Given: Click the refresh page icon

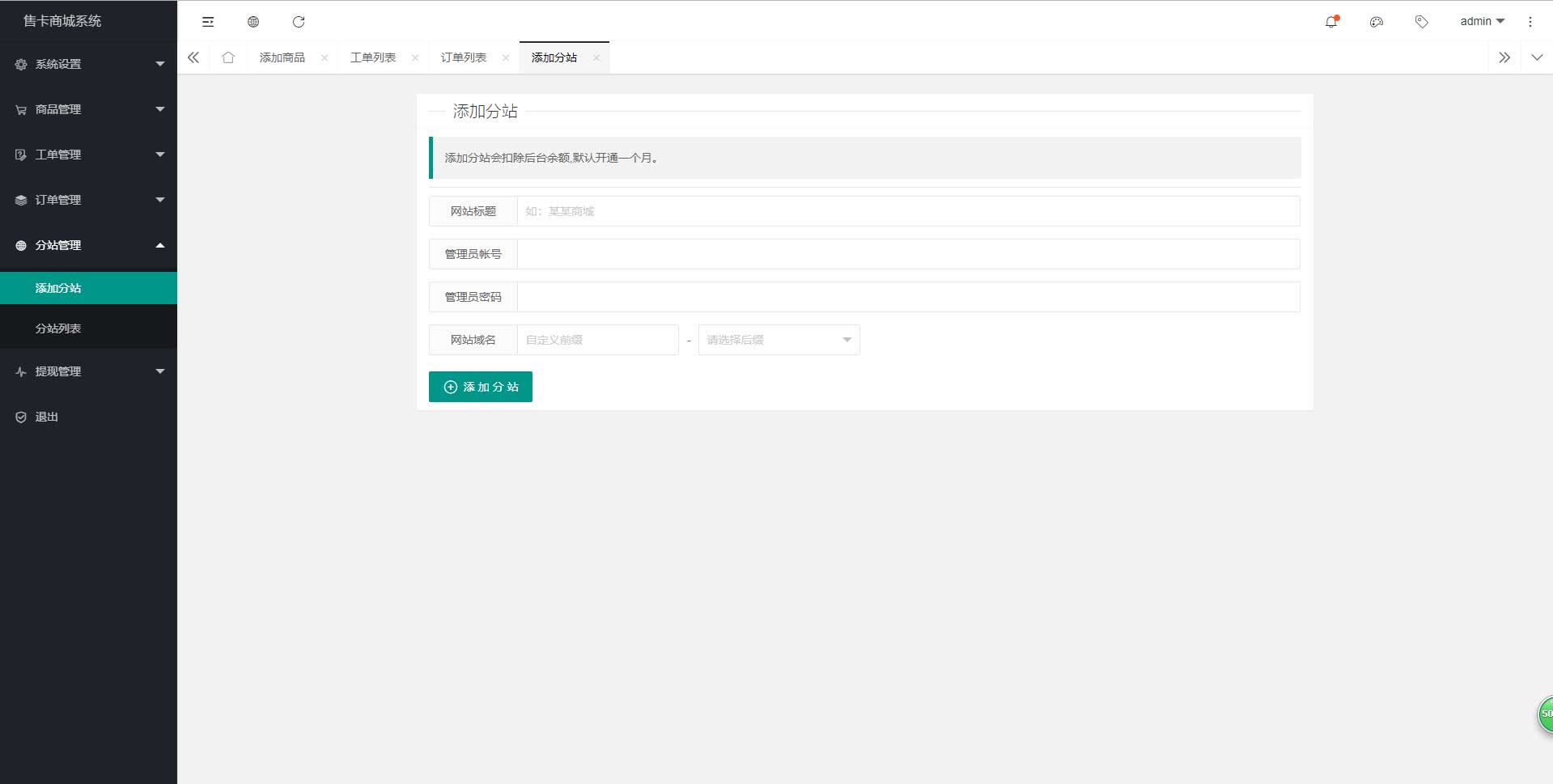Looking at the screenshot, I should [x=299, y=22].
